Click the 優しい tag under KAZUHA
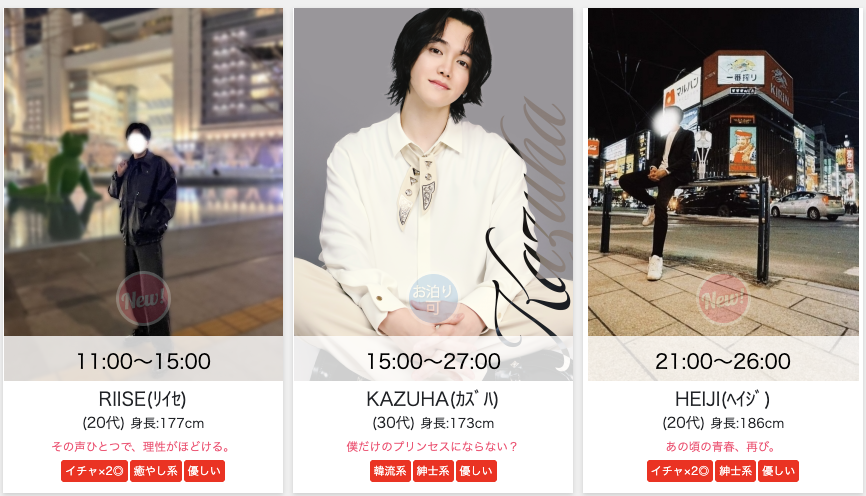This screenshot has height=496, width=866. point(476,471)
